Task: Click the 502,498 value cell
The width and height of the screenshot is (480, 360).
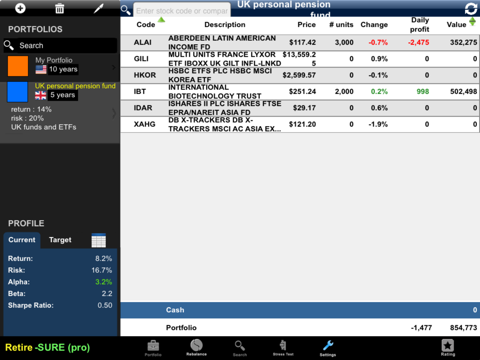Action: click(x=463, y=91)
